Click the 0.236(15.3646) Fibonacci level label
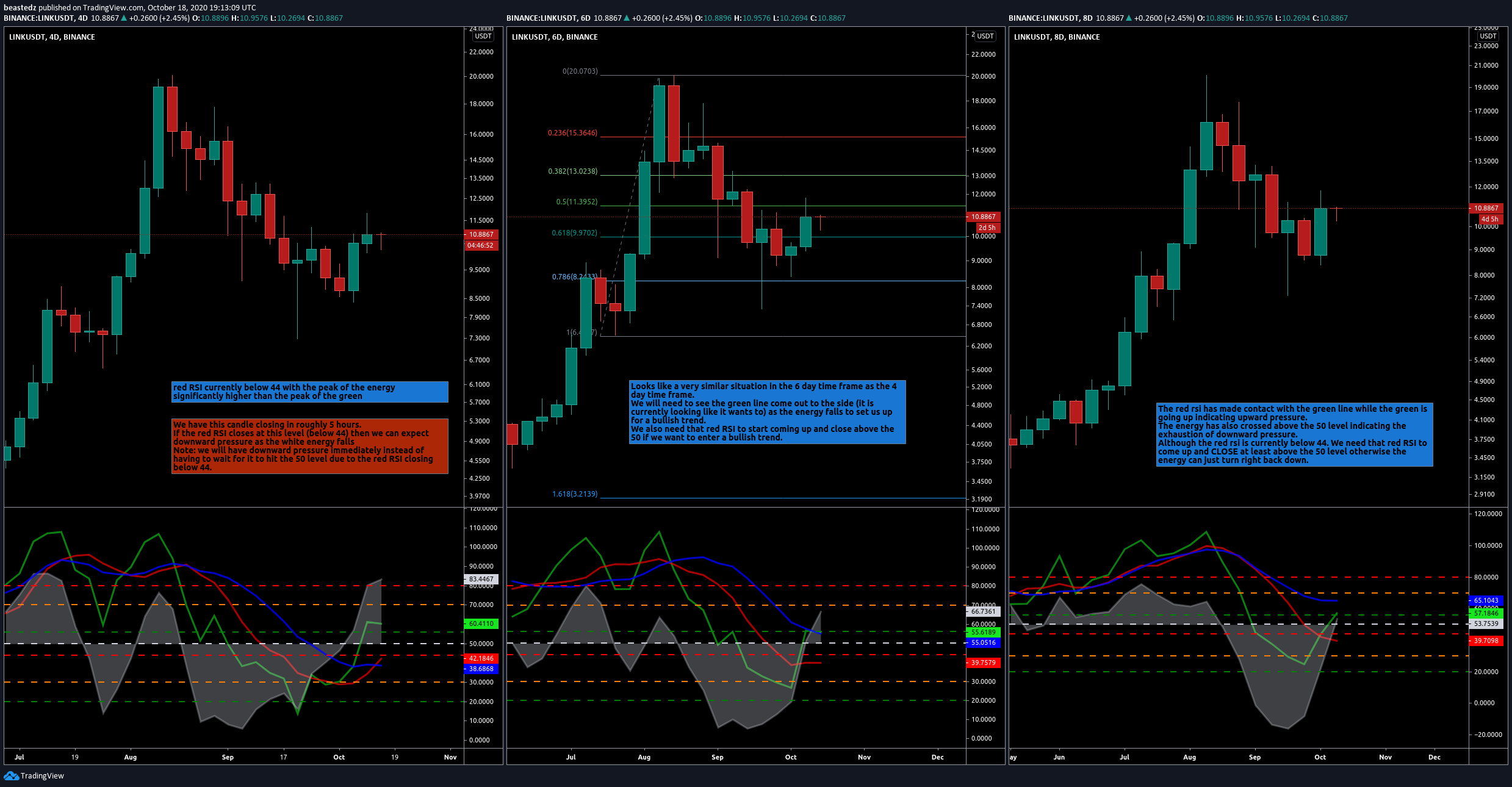The width and height of the screenshot is (1512, 787). [573, 133]
